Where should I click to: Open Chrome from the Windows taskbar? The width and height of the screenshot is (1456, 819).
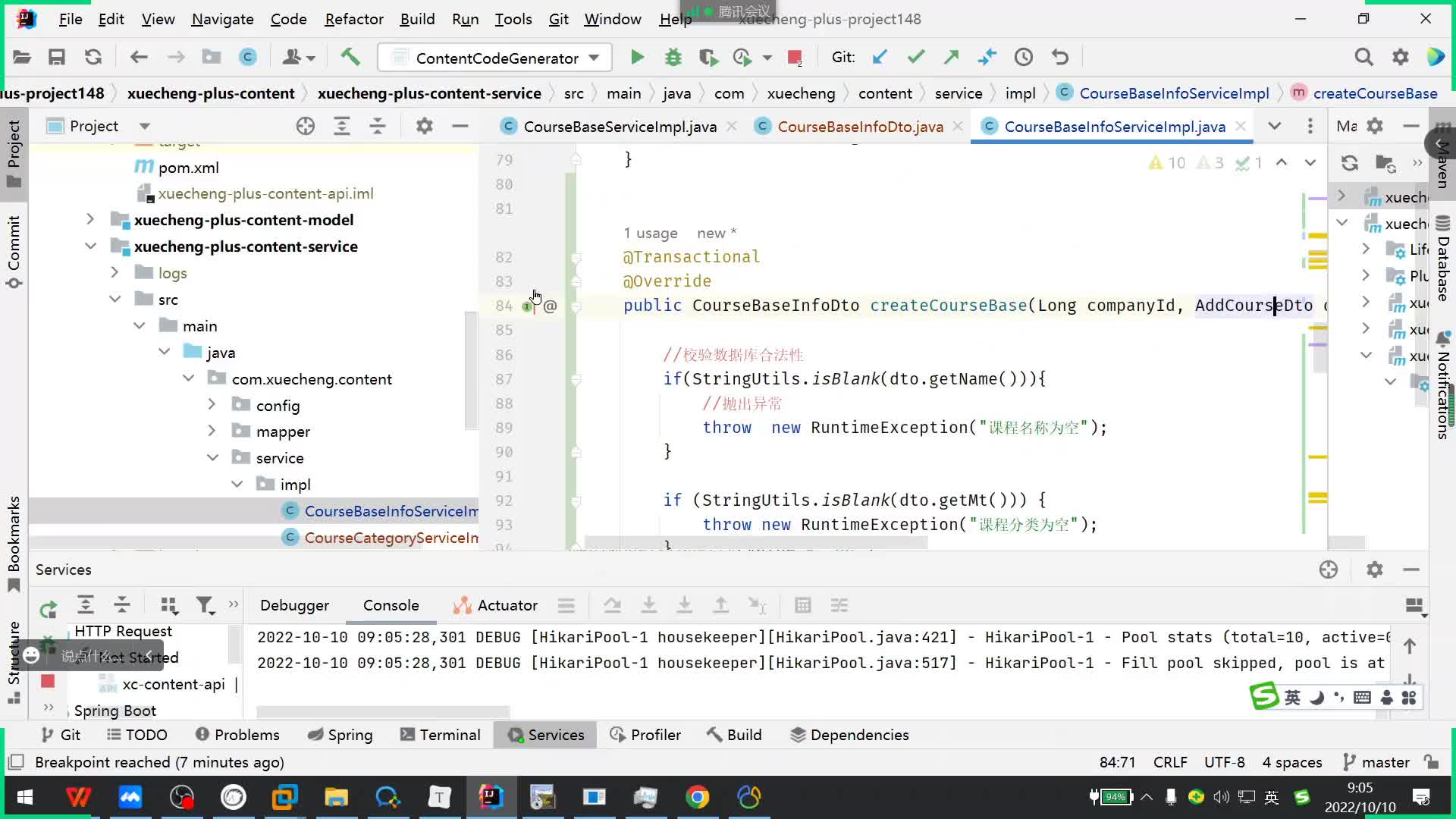(697, 797)
